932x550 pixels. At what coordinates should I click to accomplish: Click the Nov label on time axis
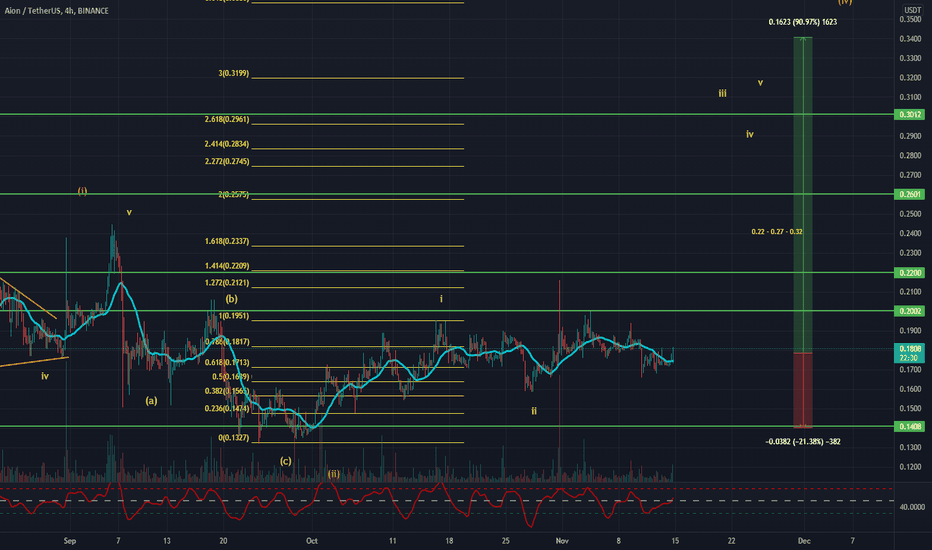(562, 541)
